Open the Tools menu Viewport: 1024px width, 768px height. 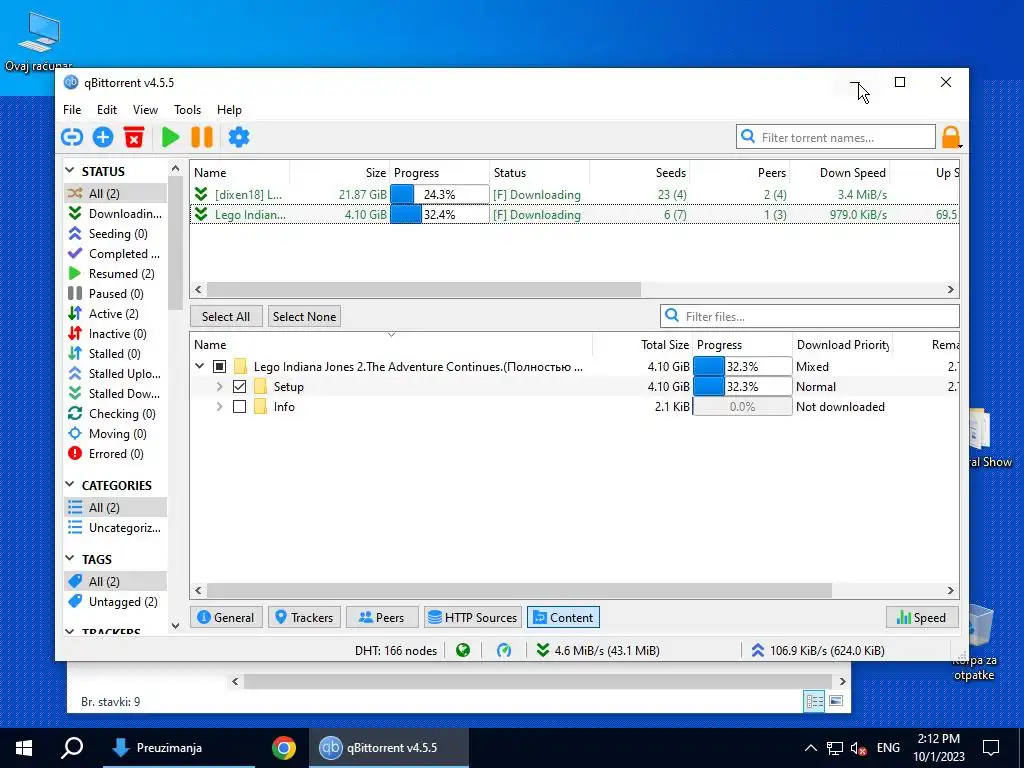[x=187, y=110]
